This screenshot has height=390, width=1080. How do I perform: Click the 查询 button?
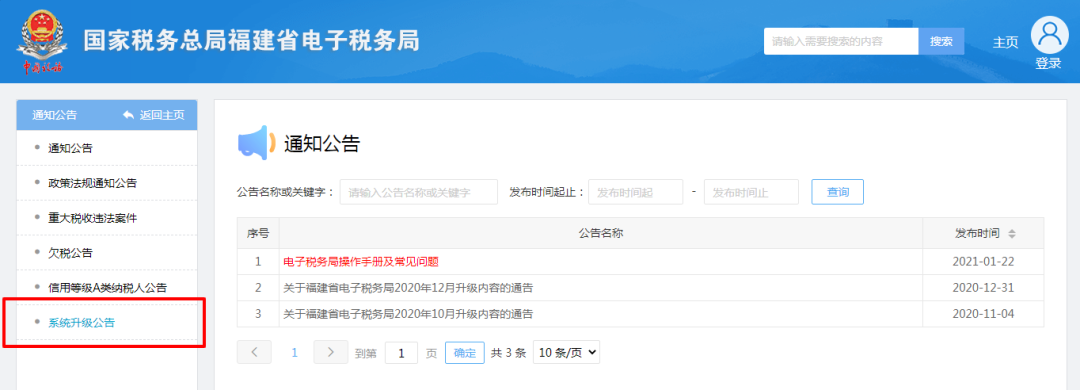(x=838, y=192)
